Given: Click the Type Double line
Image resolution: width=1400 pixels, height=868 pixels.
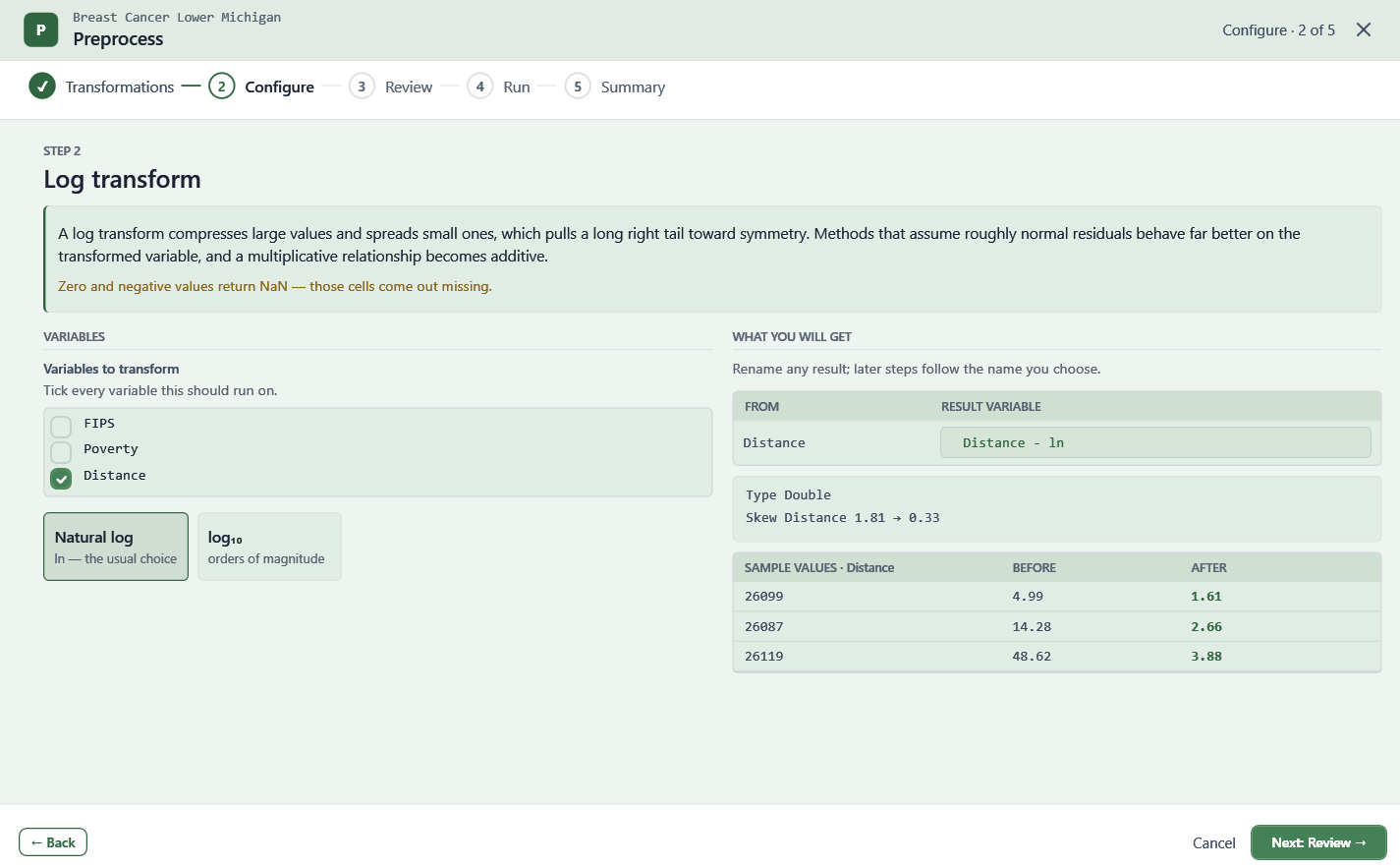Looking at the screenshot, I should click(788, 494).
